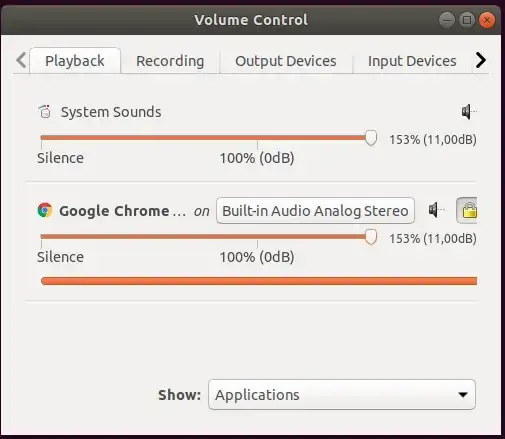Open the Show Applications dropdown
This screenshot has height=439, width=505.
tap(342, 395)
